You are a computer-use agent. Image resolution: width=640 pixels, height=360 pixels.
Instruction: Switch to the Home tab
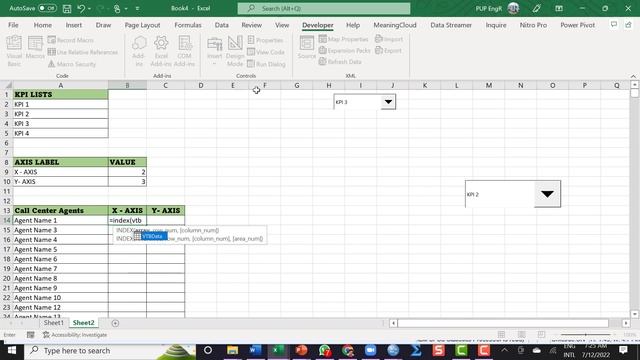pyautogui.click(x=42, y=25)
